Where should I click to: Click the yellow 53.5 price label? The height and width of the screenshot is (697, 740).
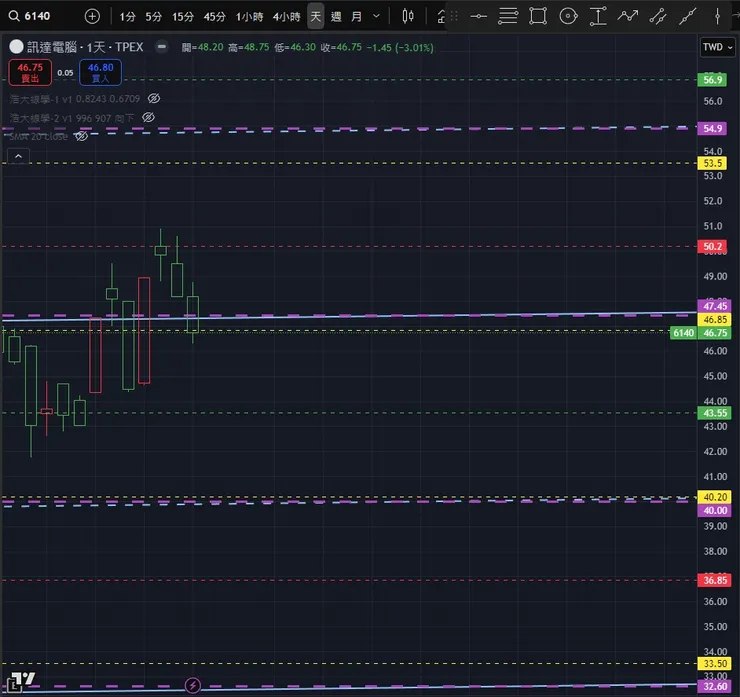pyautogui.click(x=712, y=163)
